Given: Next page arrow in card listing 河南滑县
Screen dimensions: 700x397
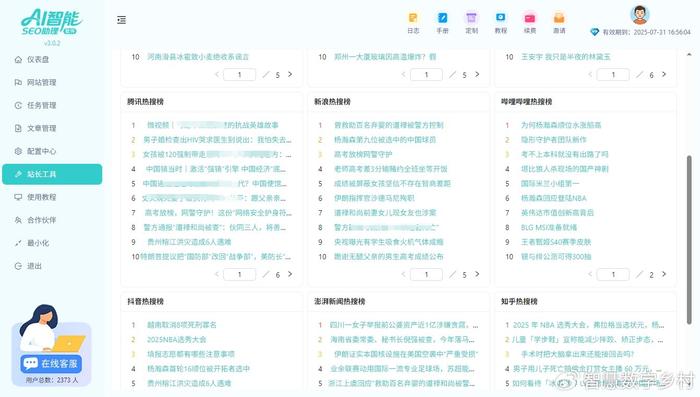Looking at the screenshot, I should 290,74.
